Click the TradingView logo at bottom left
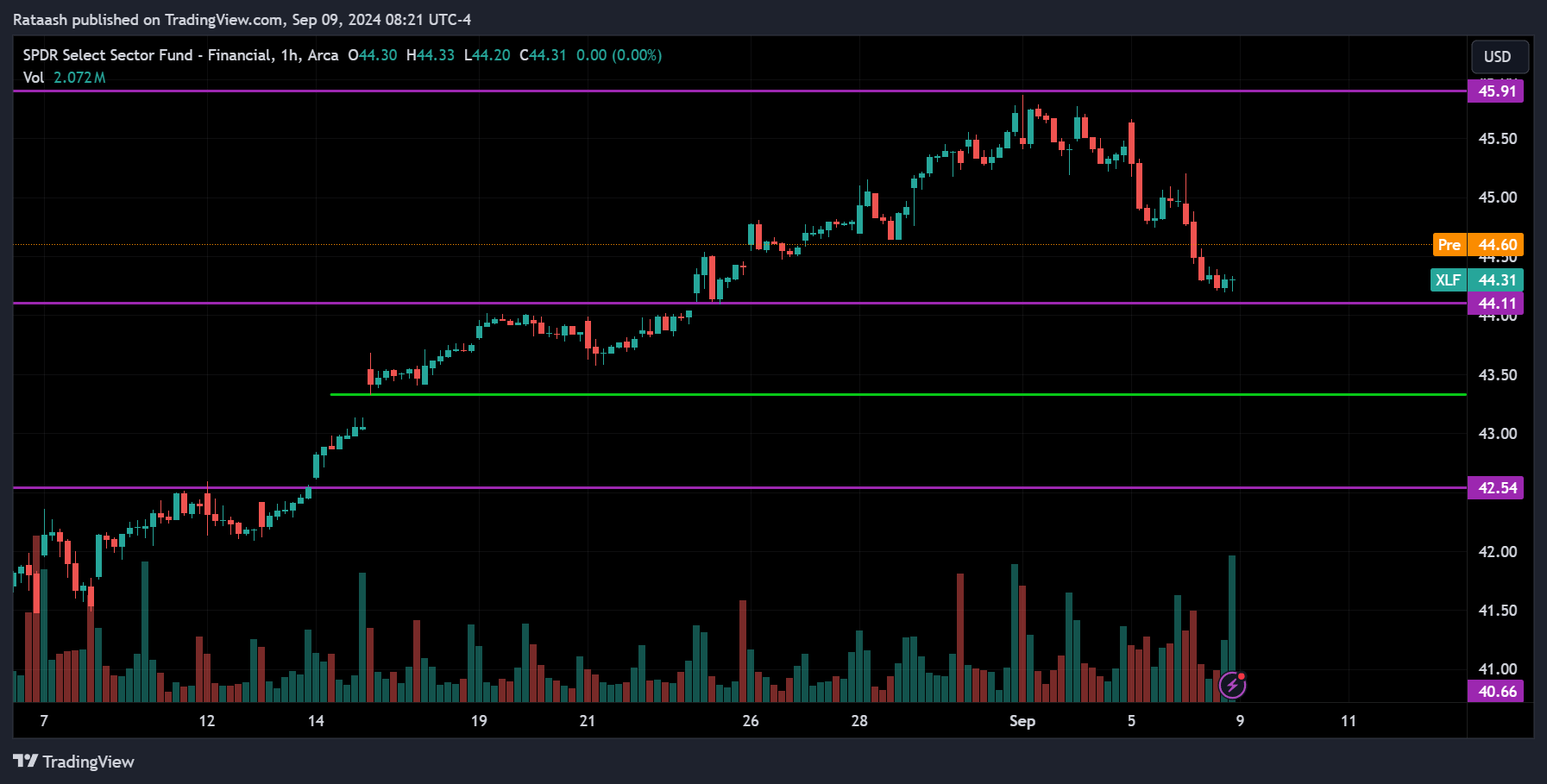Viewport: 1547px width, 784px height. coord(74,762)
